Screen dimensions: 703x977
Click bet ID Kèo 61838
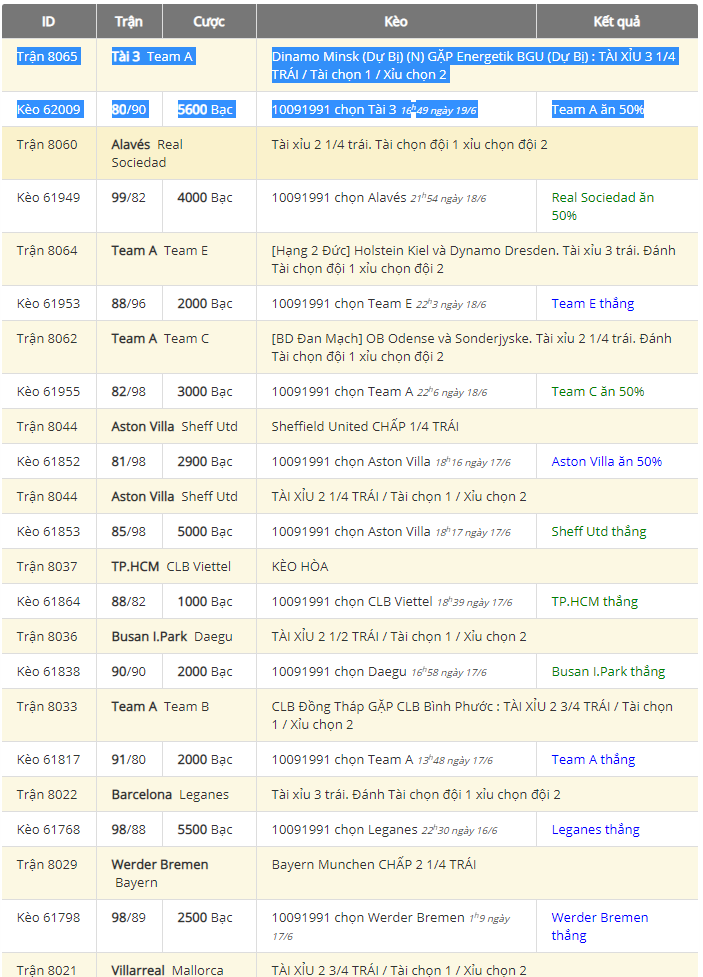49,671
